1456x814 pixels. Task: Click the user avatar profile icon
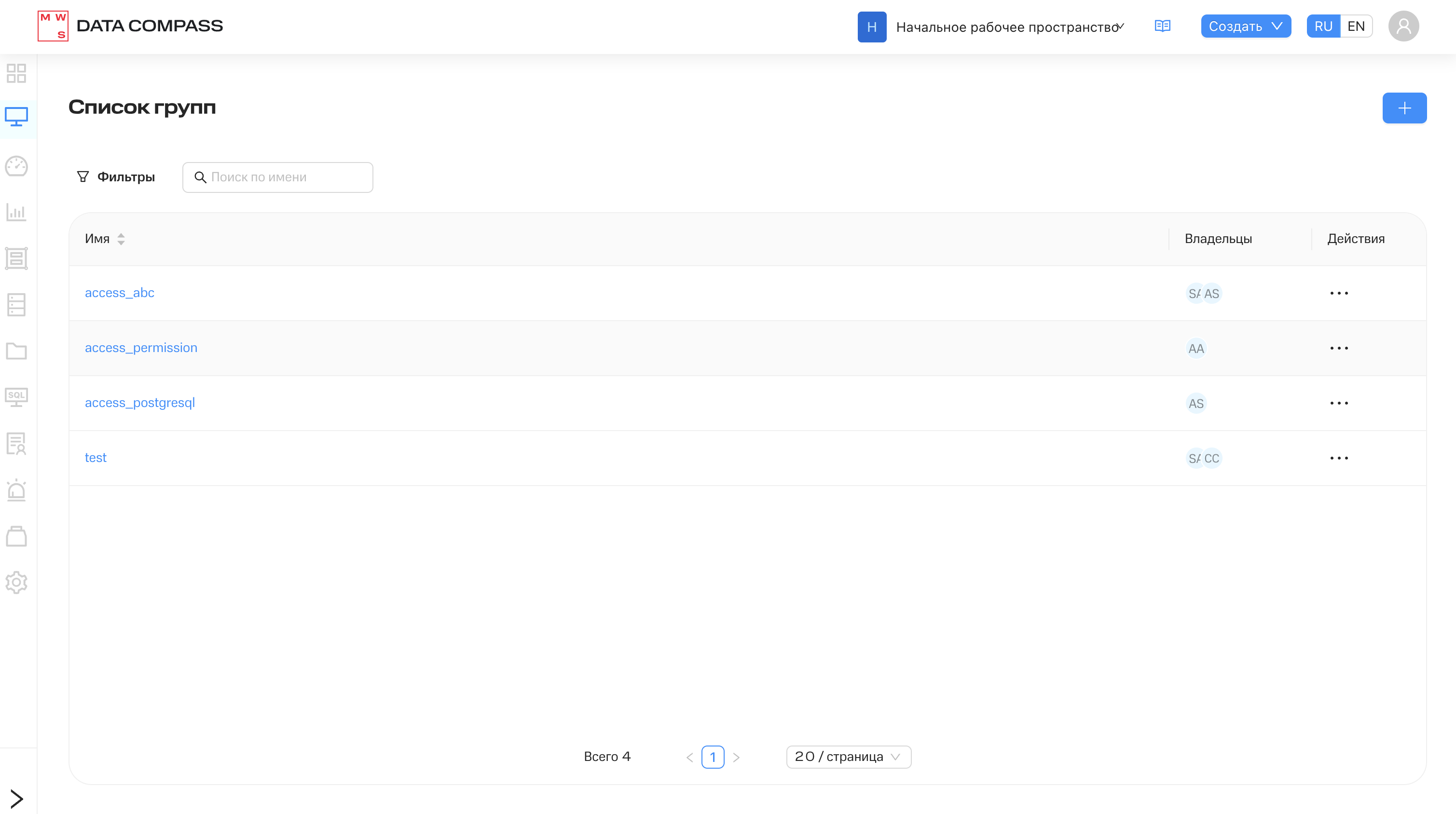1403,26
